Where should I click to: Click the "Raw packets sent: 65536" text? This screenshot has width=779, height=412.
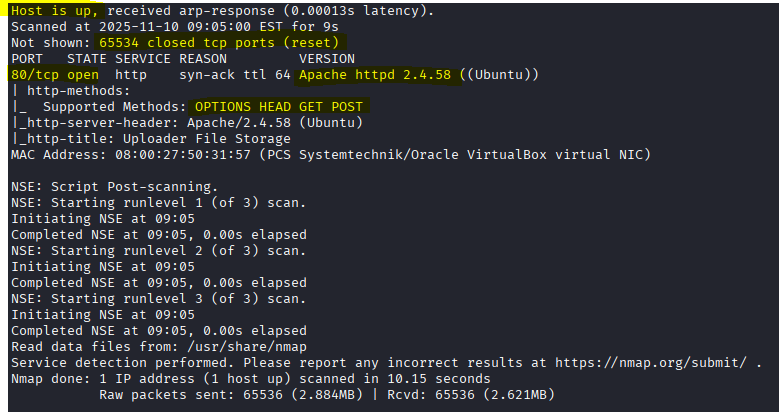187,395
